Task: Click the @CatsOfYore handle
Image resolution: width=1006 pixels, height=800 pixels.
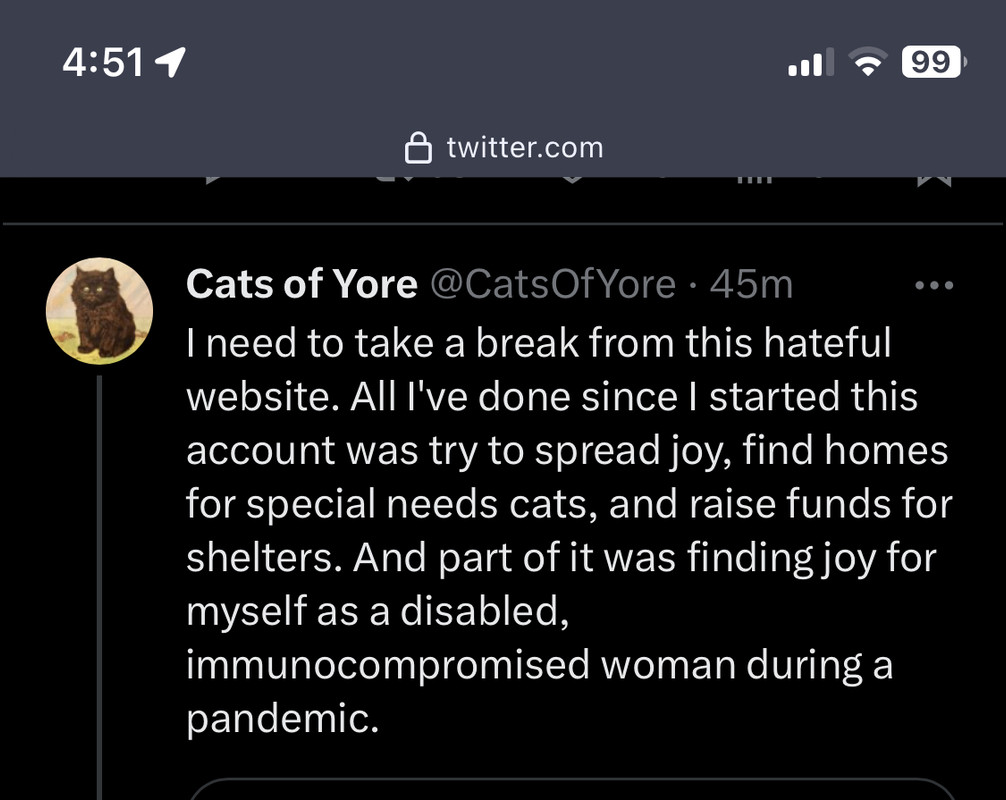Action: click(552, 284)
